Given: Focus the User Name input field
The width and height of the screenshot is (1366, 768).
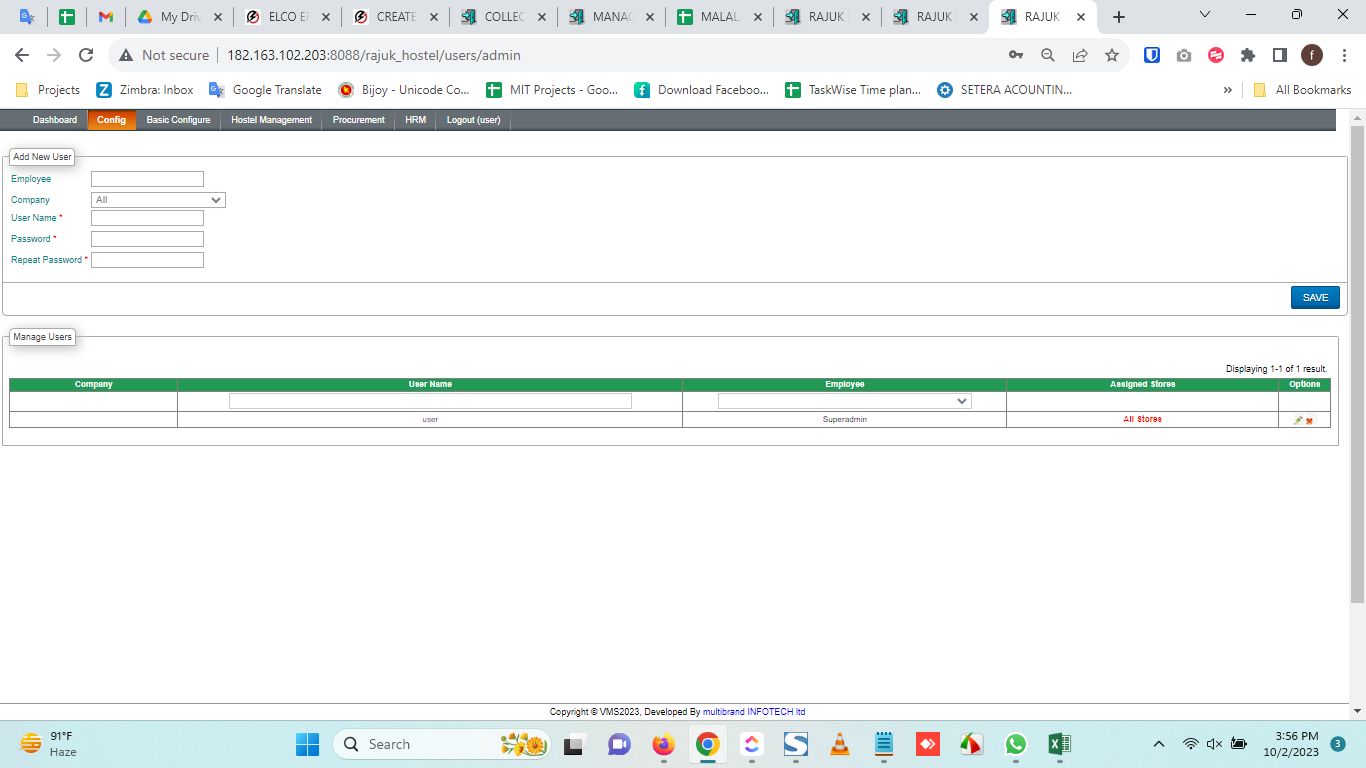Looking at the screenshot, I should point(147,218).
